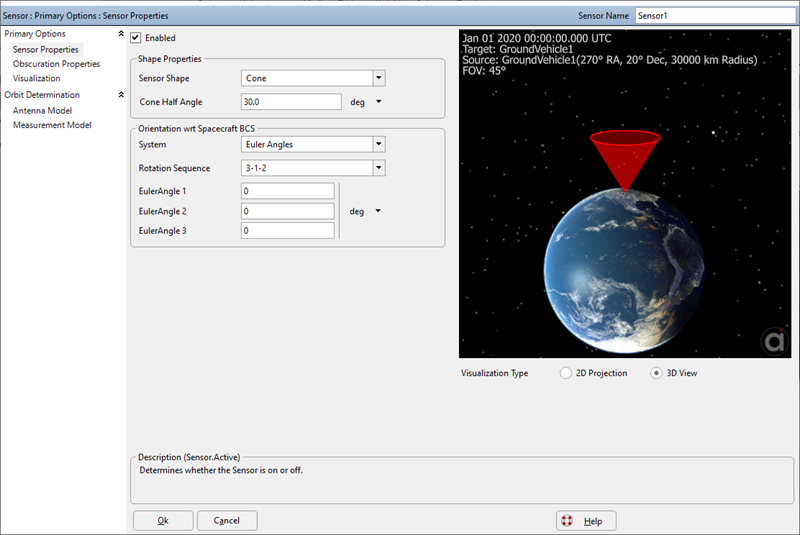Click the EulerAngle 1 input field
This screenshot has width=800, height=535.
(x=288, y=191)
